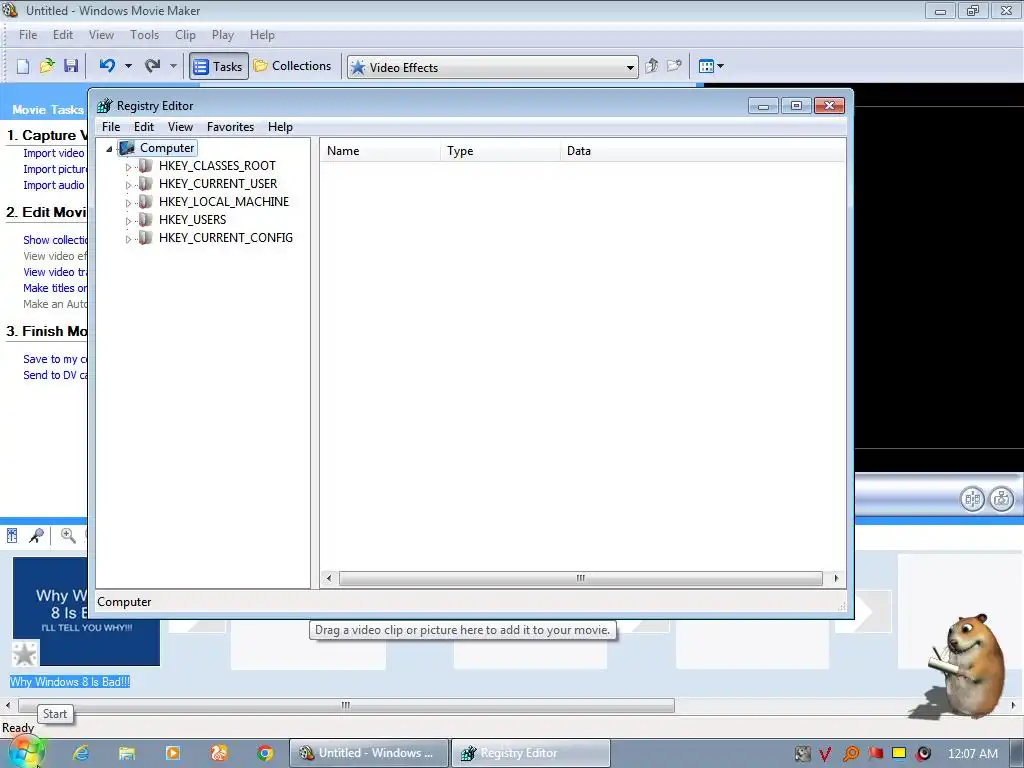The height and width of the screenshot is (768, 1024).
Task: Select the HKEY_CURRENT_CONFIG tree item
Action: pos(226,238)
